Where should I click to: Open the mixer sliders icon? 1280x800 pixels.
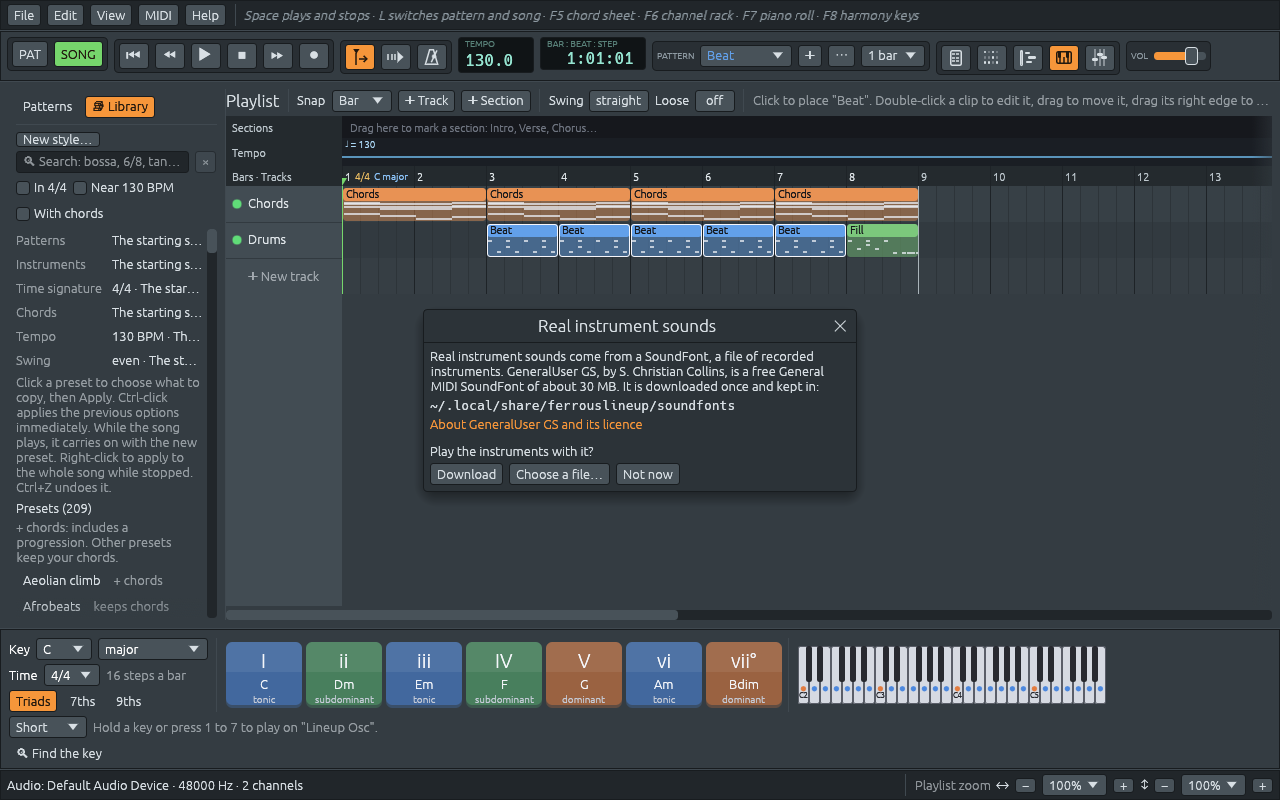click(1100, 58)
